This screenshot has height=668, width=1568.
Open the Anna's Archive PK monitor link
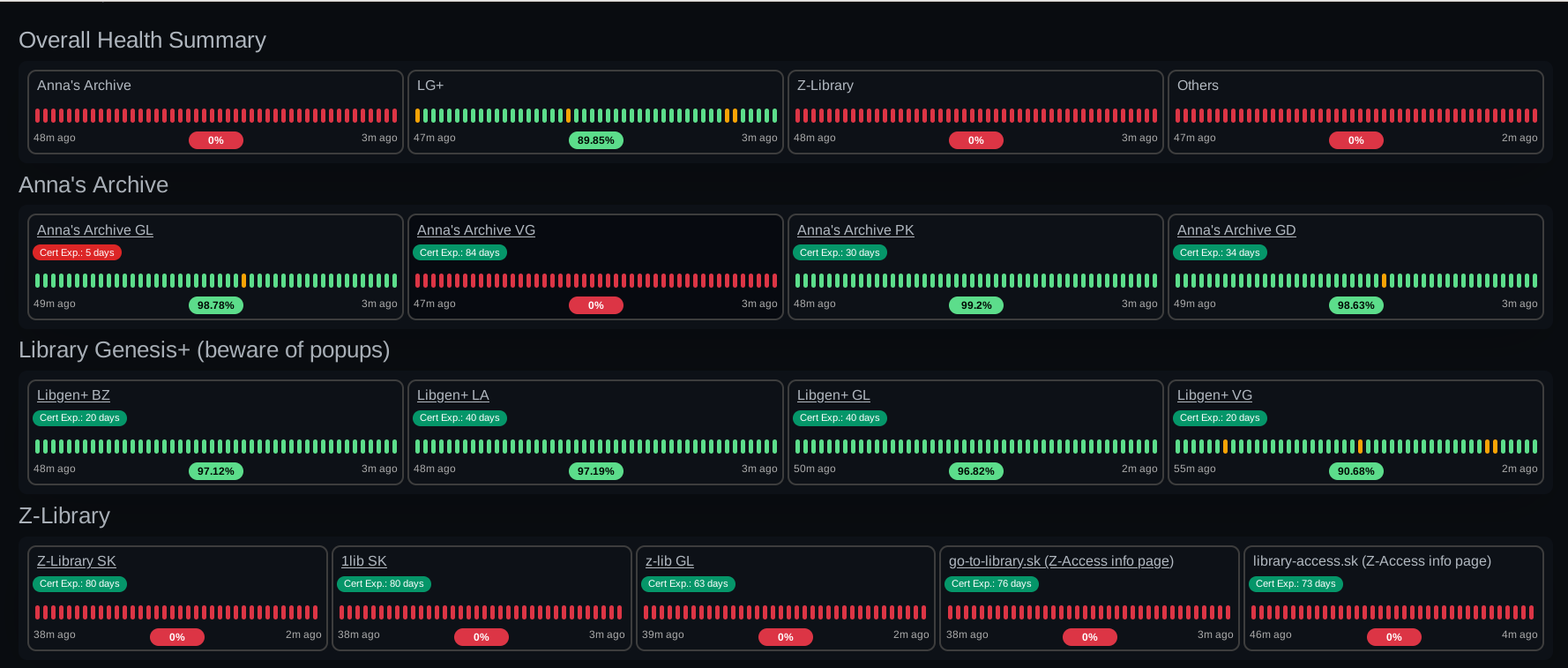coord(855,230)
